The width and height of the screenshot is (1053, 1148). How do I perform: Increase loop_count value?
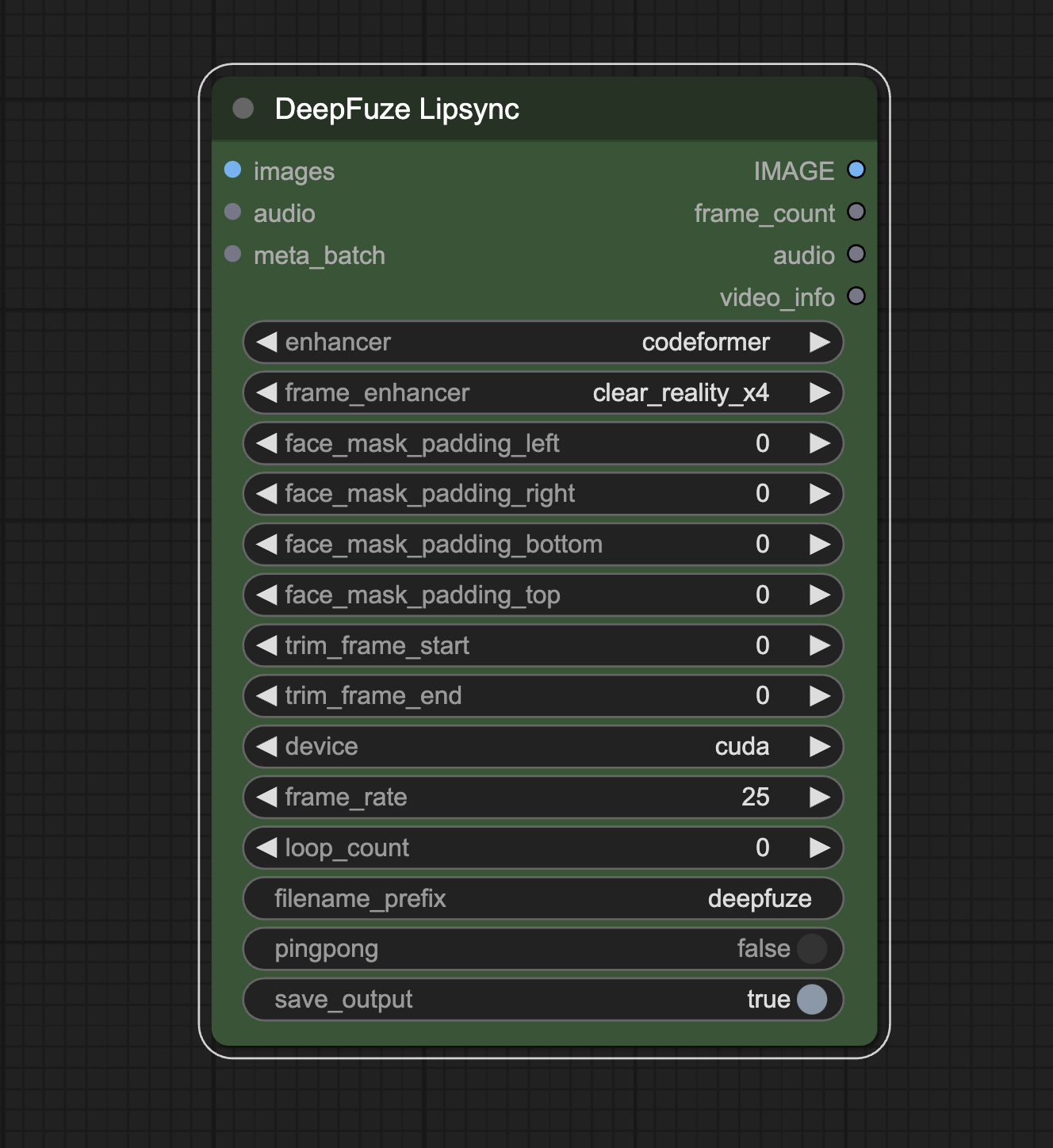[x=820, y=848]
